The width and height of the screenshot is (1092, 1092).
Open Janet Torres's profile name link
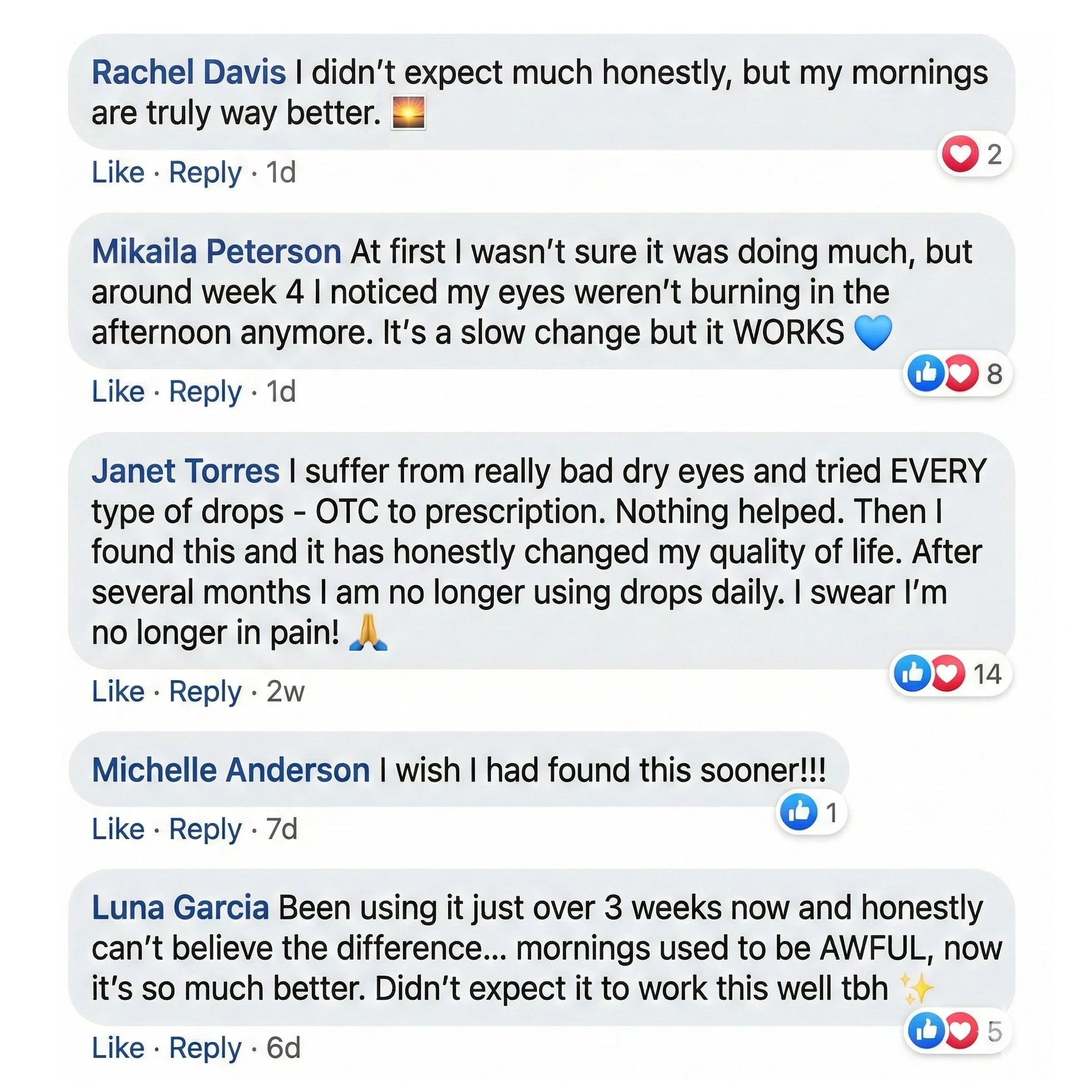pos(185,471)
